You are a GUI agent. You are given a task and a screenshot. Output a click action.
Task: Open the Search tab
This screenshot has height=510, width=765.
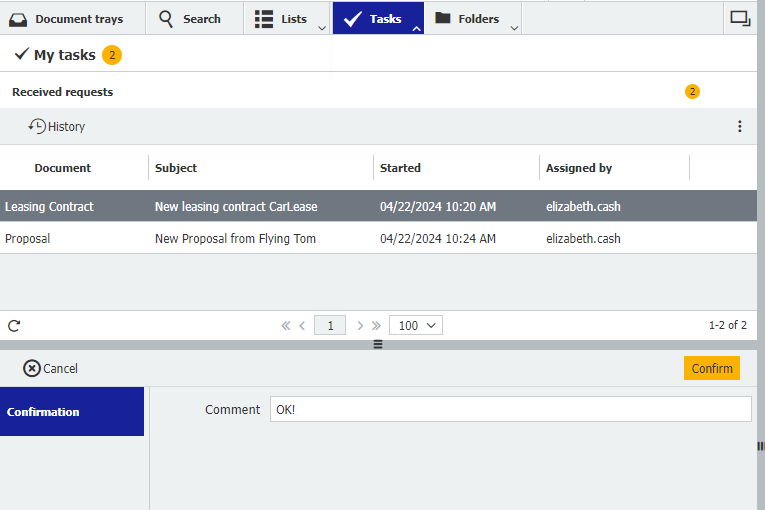(190, 18)
